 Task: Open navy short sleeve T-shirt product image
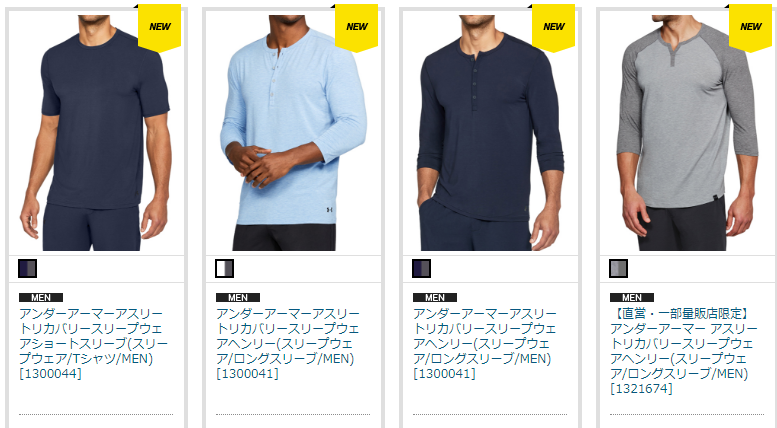tap(96, 133)
